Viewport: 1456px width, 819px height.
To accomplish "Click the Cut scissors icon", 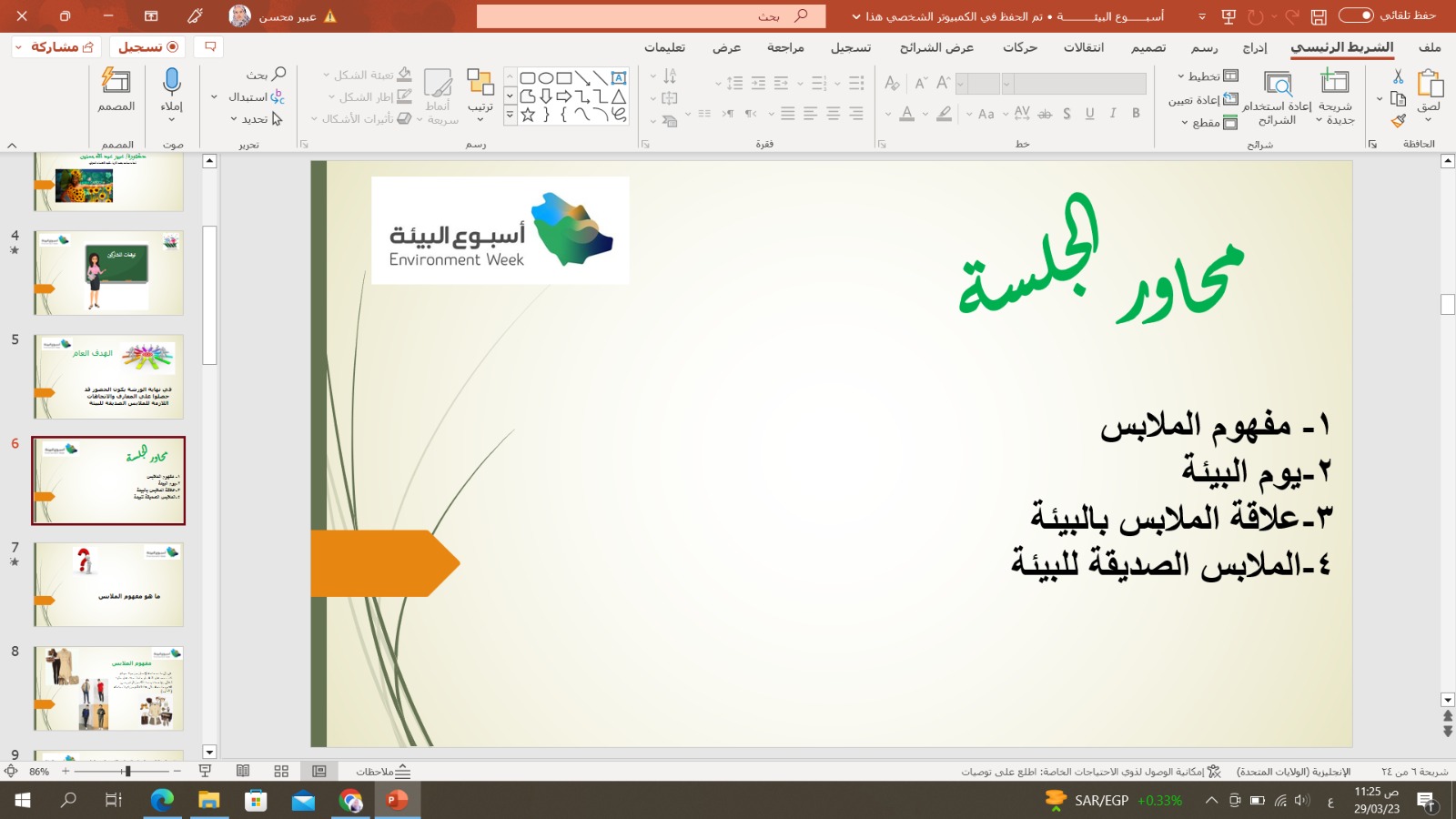I will (1398, 77).
